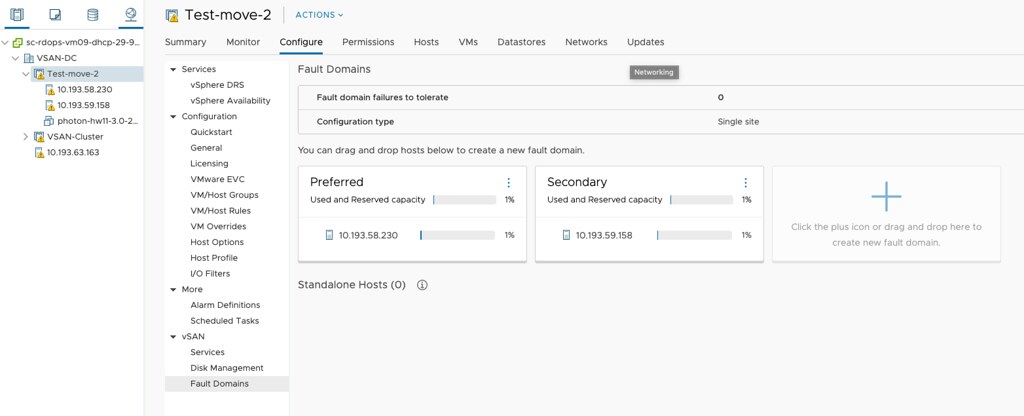The image size is (1024, 416).
Task: Open the Storage inventory icon
Action: [x=92, y=15]
